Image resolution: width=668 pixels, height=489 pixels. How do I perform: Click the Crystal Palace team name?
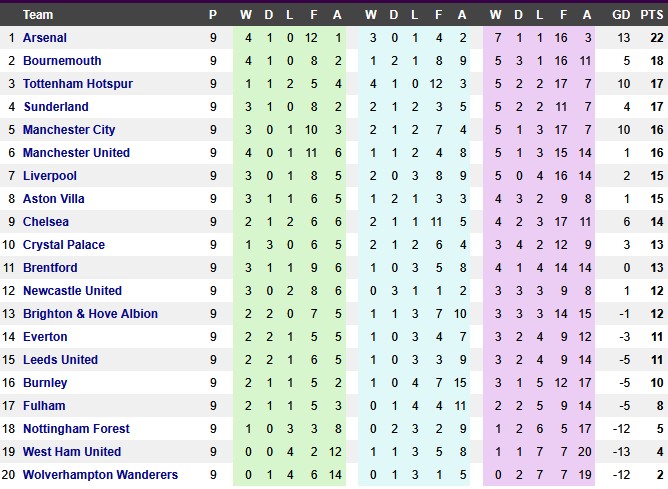(63, 245)
